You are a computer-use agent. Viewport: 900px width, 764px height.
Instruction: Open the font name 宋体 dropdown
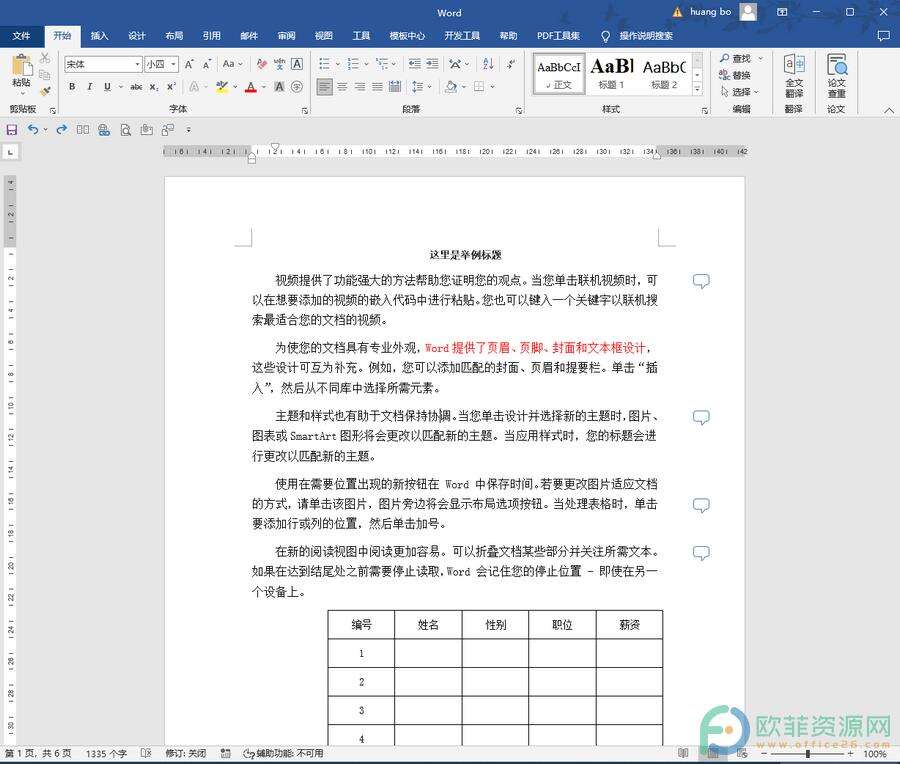coord(137,64)
